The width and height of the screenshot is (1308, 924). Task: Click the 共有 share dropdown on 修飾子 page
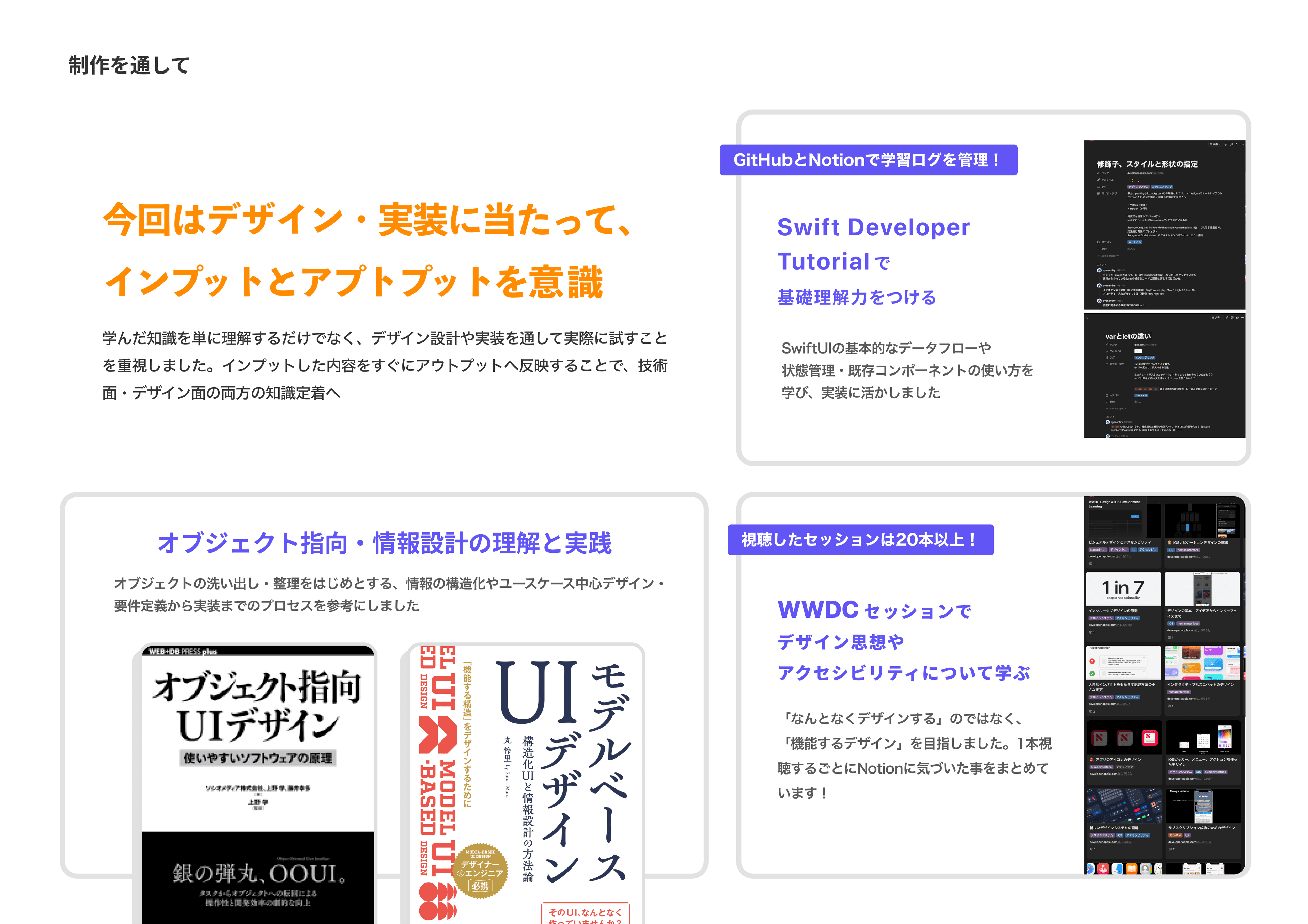click(x=1215, y=145)
